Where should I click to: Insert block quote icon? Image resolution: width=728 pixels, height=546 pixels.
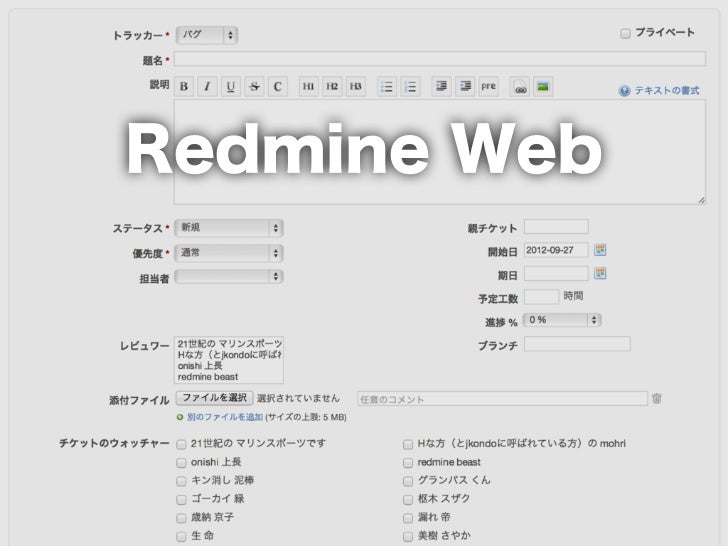click(441, 86)
